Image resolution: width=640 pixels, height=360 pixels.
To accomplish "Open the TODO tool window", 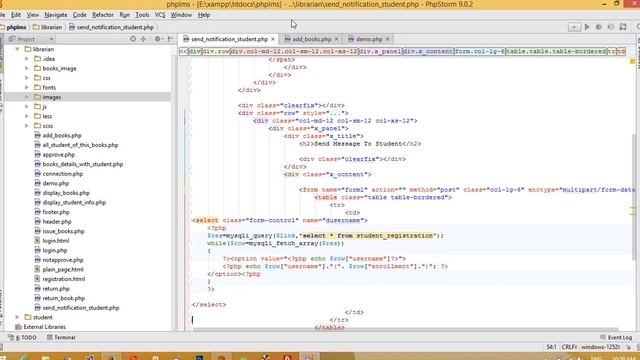I will tap(22, 338).
